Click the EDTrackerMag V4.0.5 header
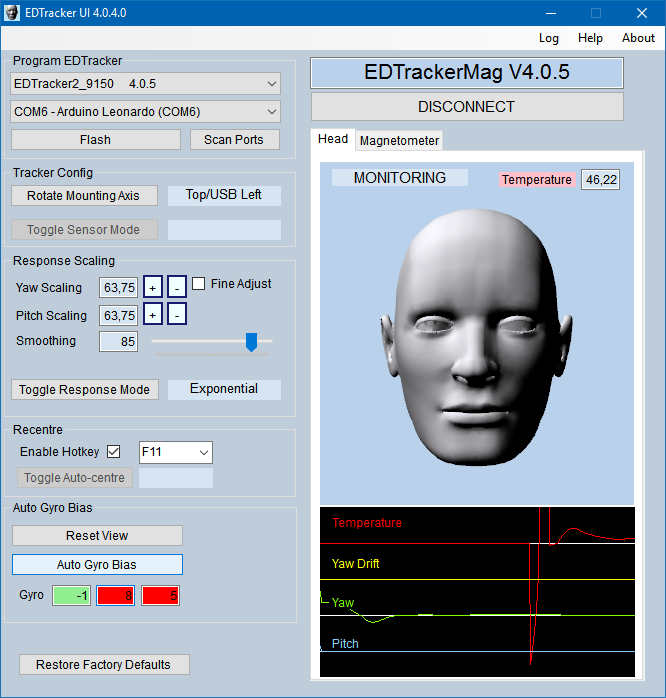Image resolution: width=666 pixels, height=698 pixels. pyautogui.click(x=467, y=73)
